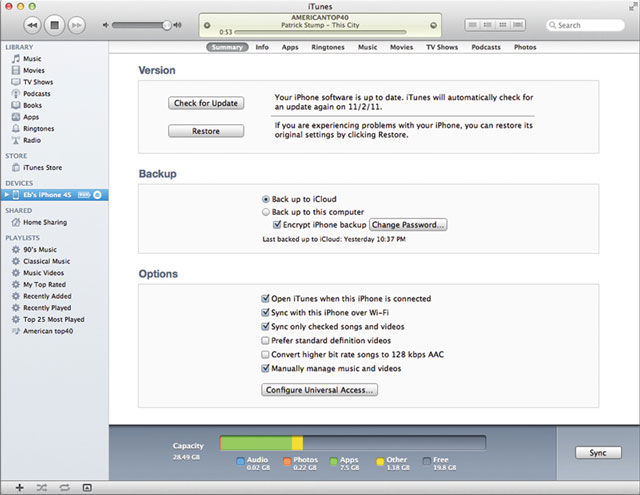Click the previous track rewind button
Image resolution: width=640 pixels, height=495 pixels.
[32, 25]
